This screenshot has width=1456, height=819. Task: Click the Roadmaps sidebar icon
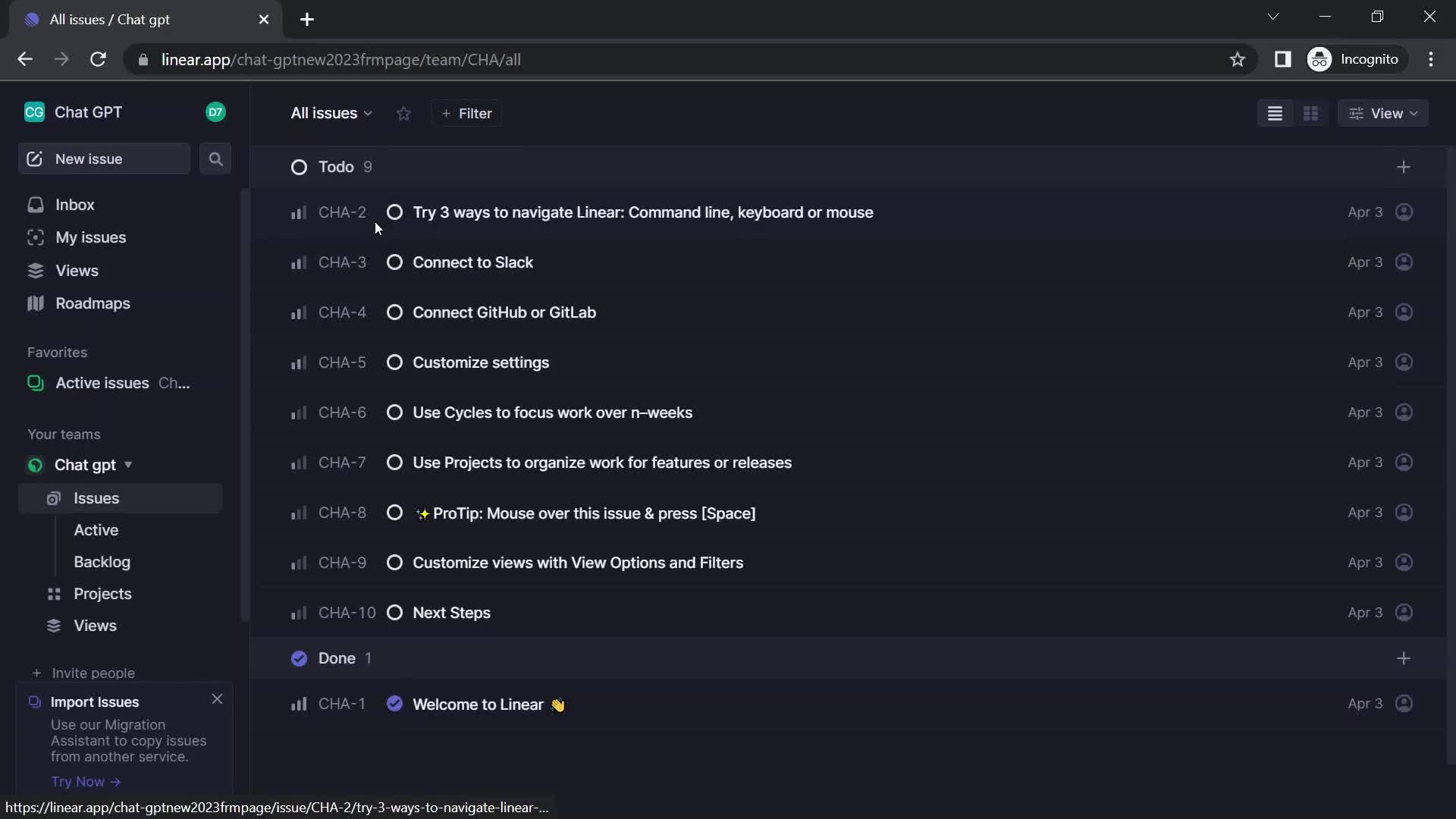[x=35, y=302]
